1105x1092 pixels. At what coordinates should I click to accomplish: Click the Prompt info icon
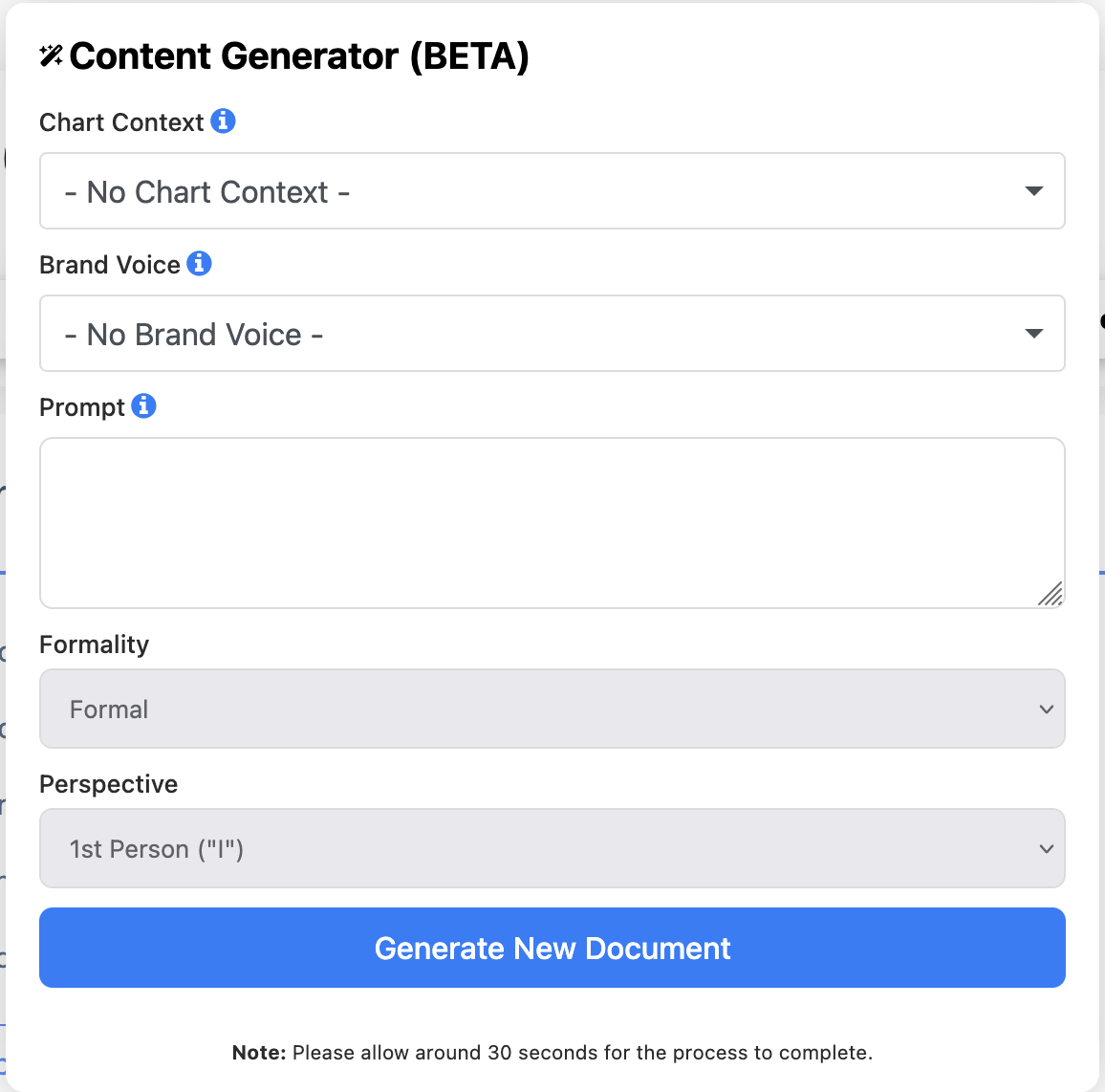click(x=143, y=406)
